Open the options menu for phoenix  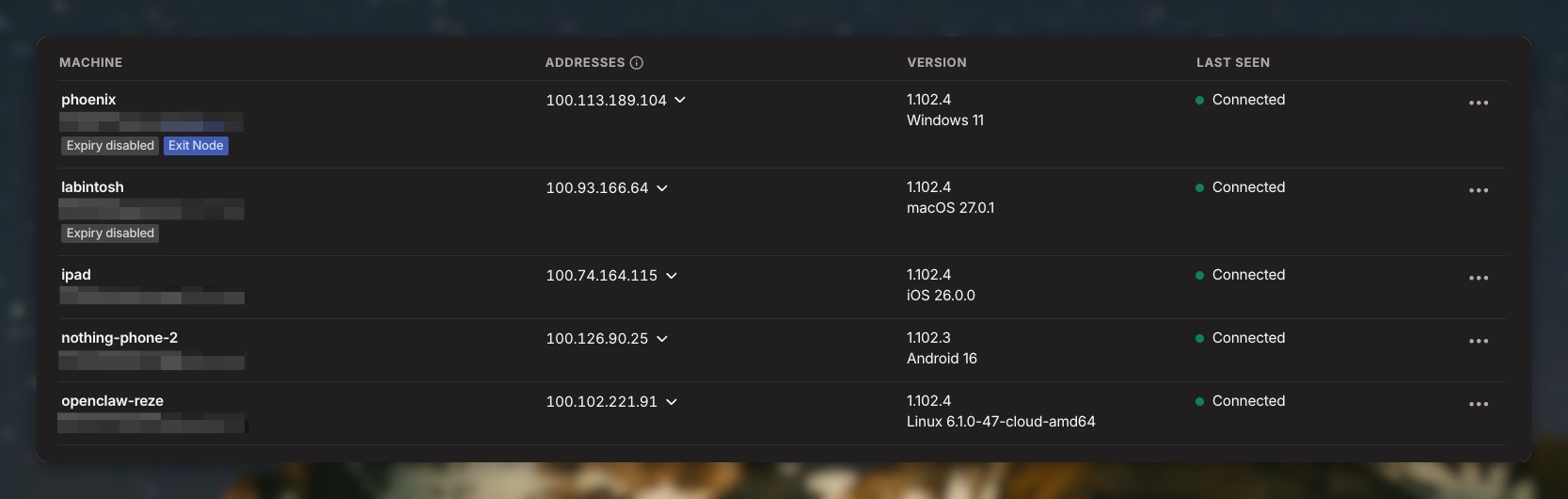[1479, 103]
